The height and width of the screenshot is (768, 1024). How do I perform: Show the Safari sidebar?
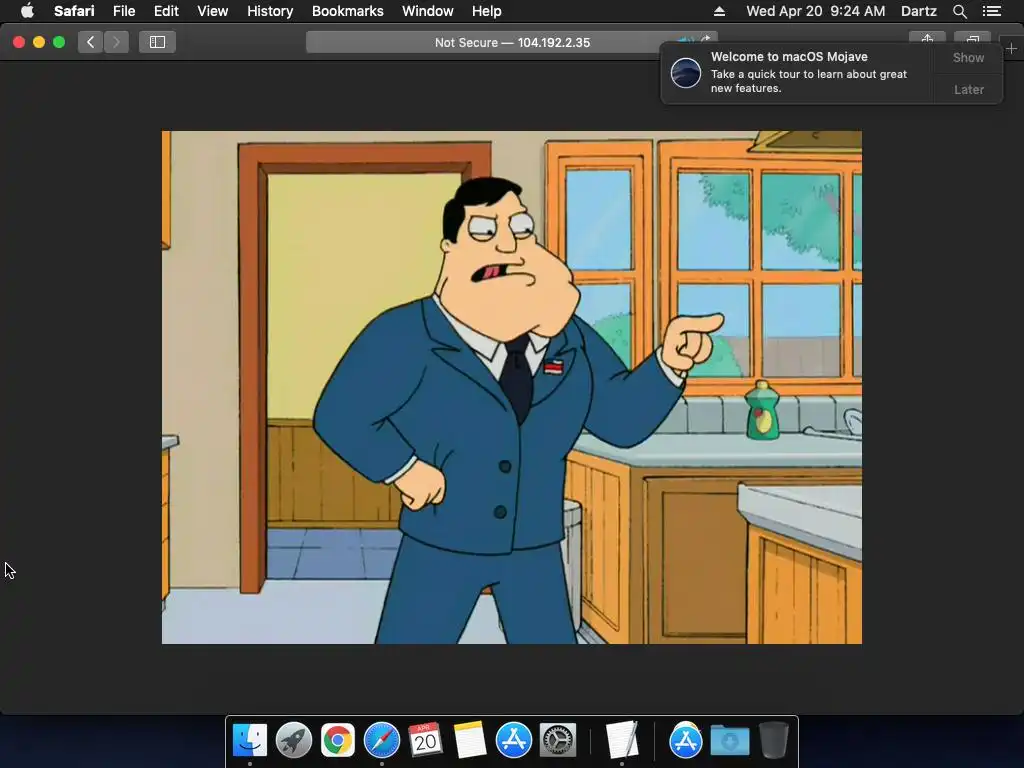(x=157, y=42)
